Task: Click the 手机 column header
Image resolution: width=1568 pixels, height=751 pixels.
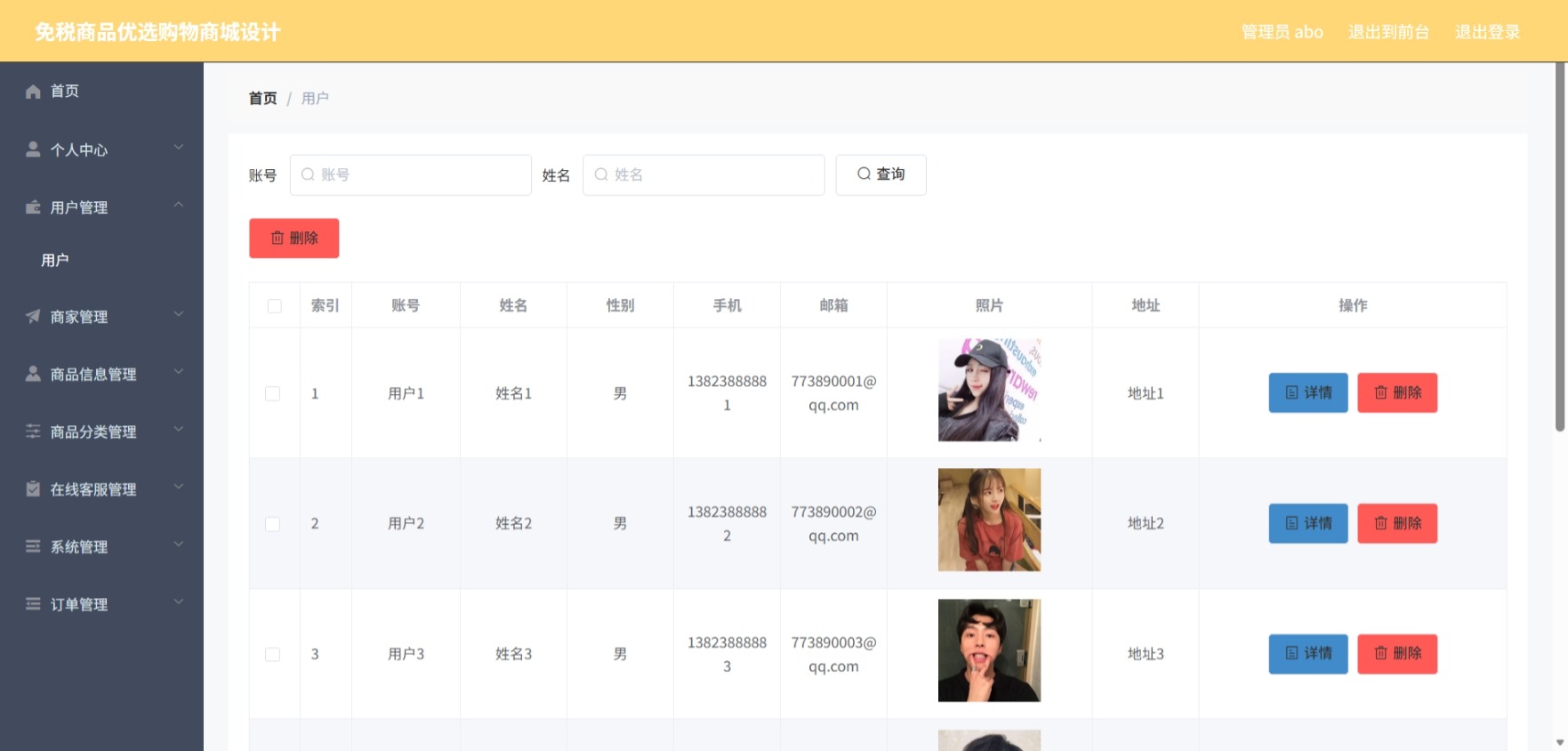Action: point(727,306)
